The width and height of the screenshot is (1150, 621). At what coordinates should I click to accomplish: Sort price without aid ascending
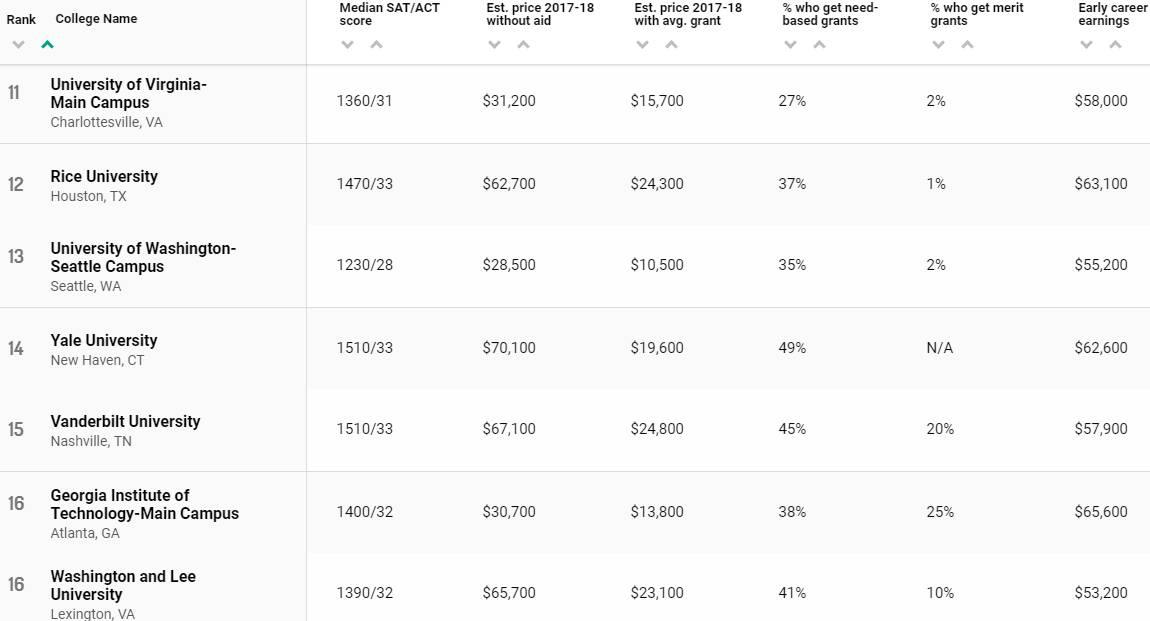tap(524, 45)
